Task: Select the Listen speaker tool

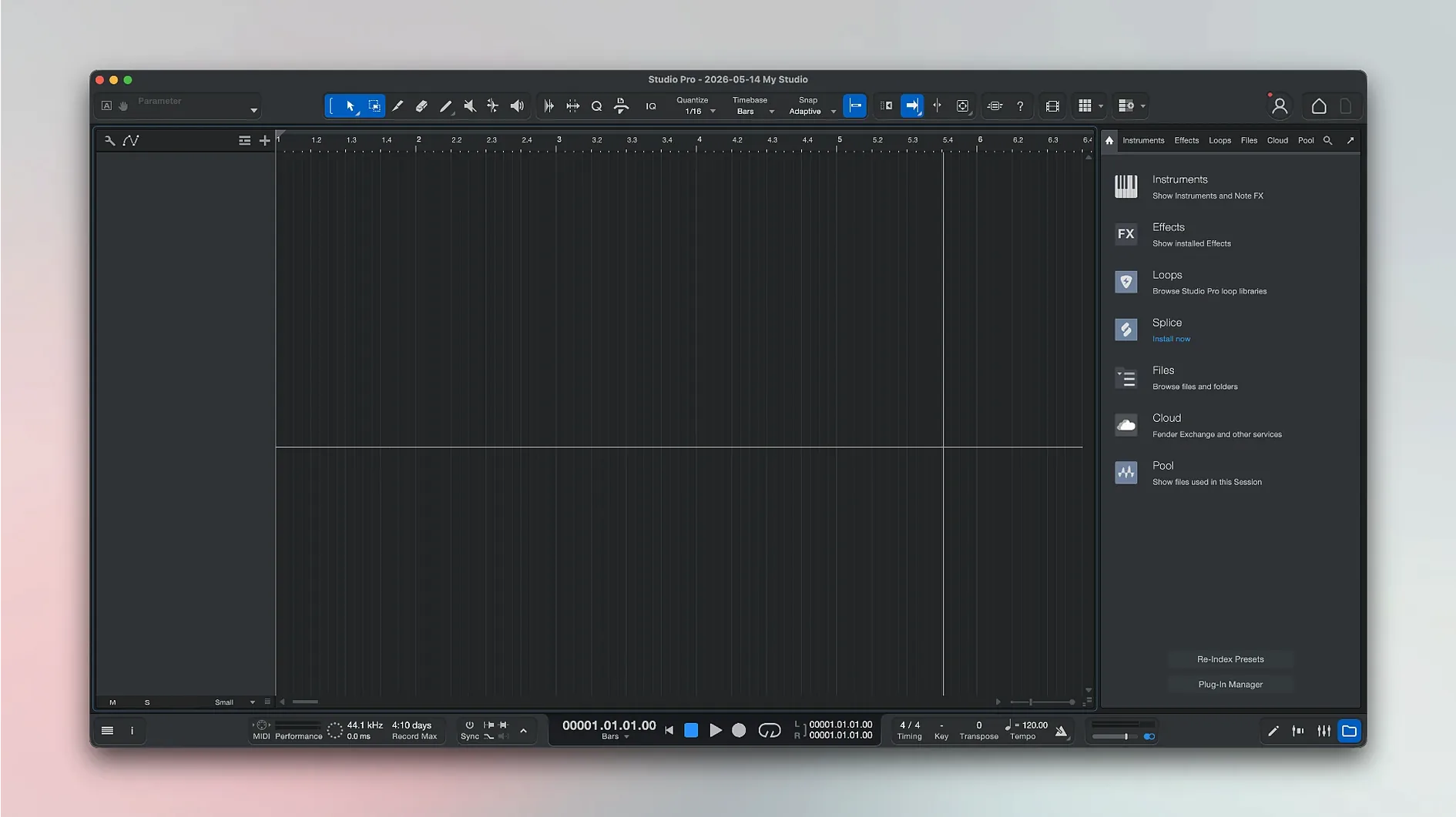Action: pyautogui.click(x=517, y=106)
